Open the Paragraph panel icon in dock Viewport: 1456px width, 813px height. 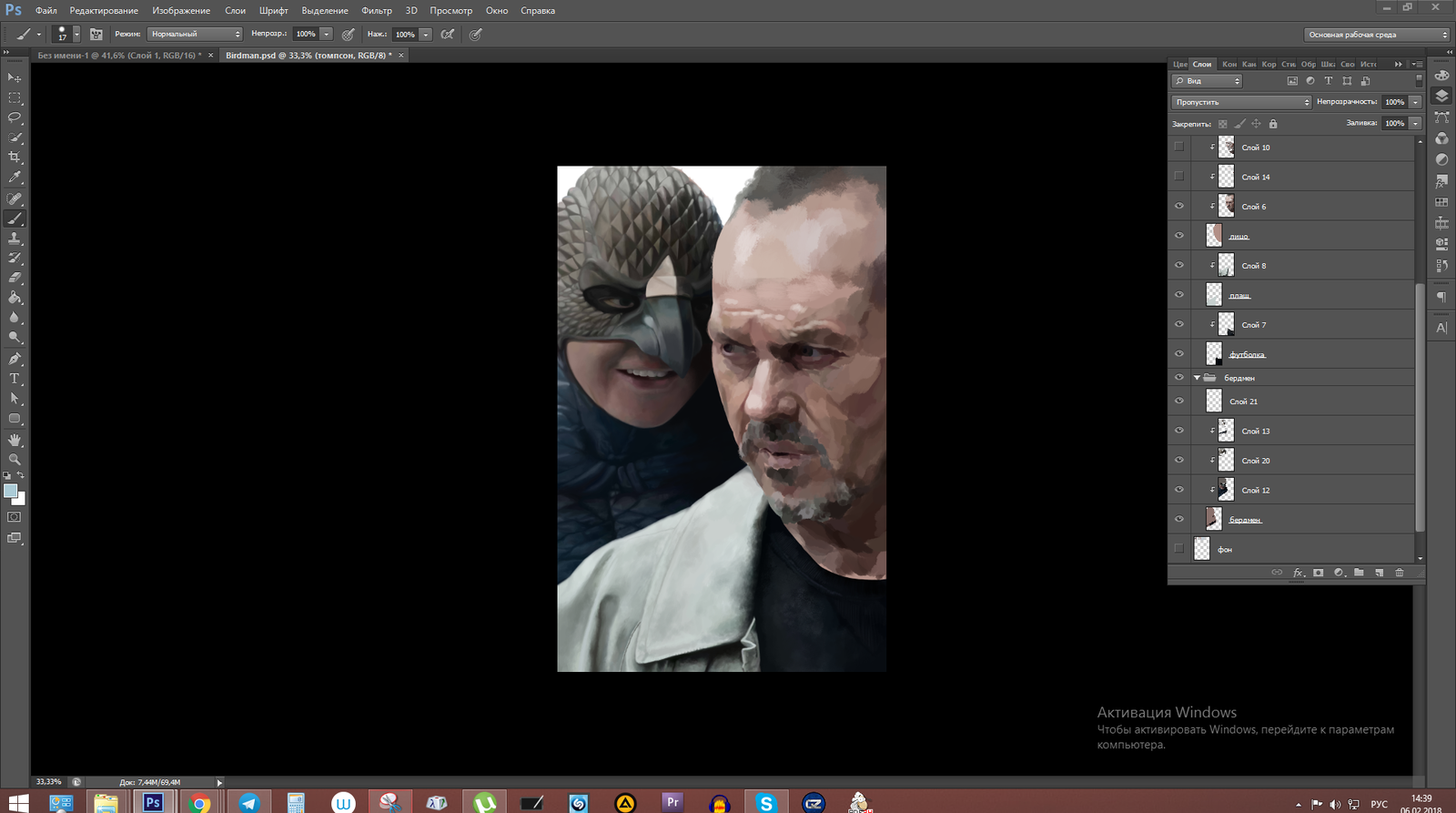[x=1441, y=297]
